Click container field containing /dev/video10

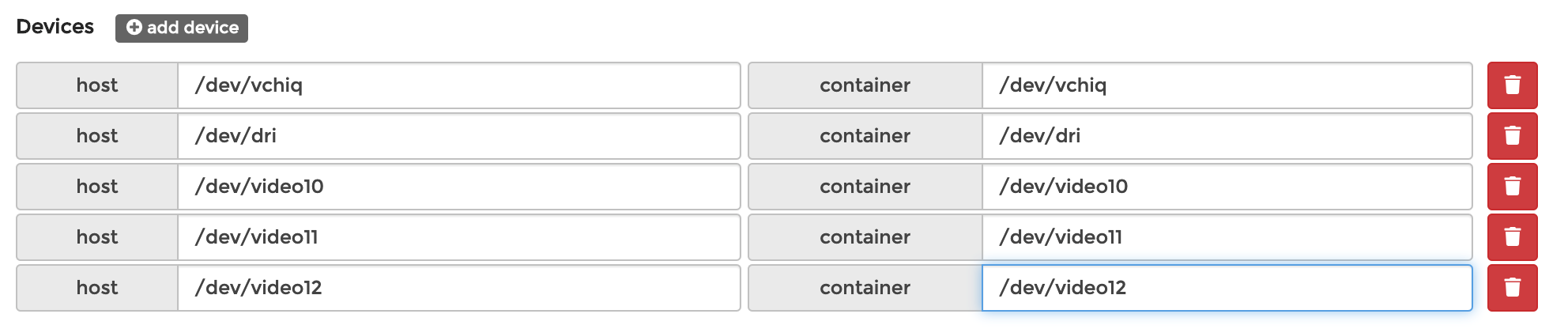click(x=1227, y=187)
